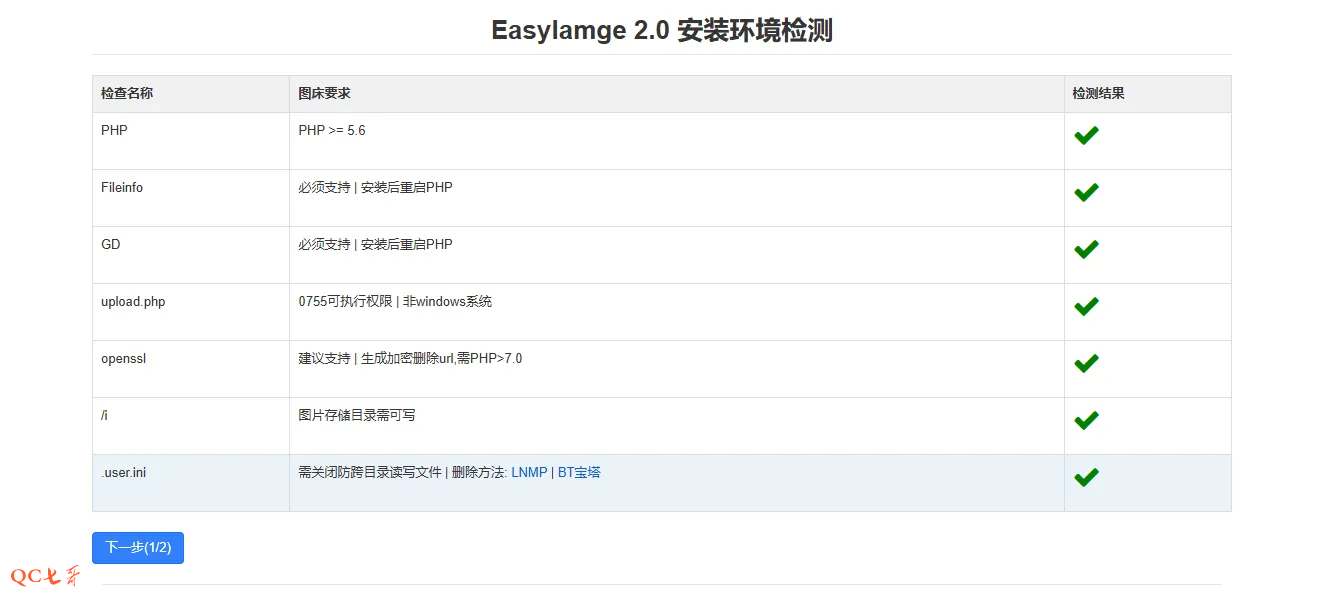Click the openssl requirement description text

[x=410, y=358]
